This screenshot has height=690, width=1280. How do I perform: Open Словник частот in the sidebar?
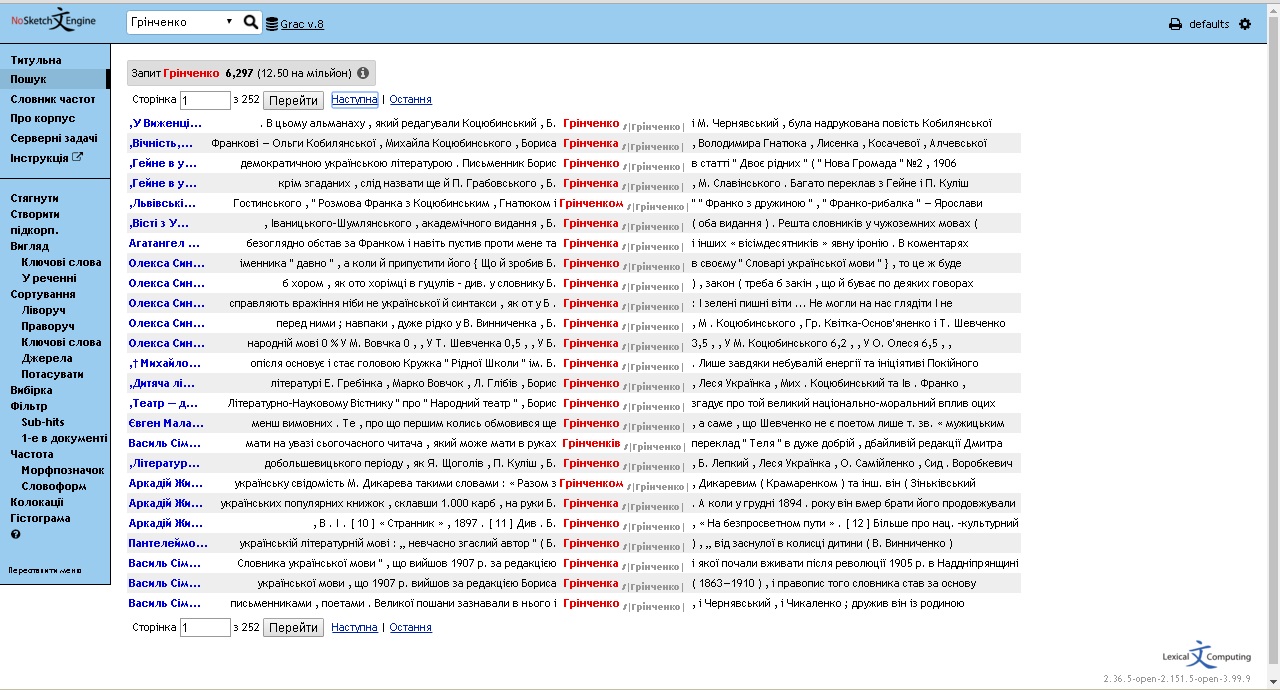pos(53,99)
